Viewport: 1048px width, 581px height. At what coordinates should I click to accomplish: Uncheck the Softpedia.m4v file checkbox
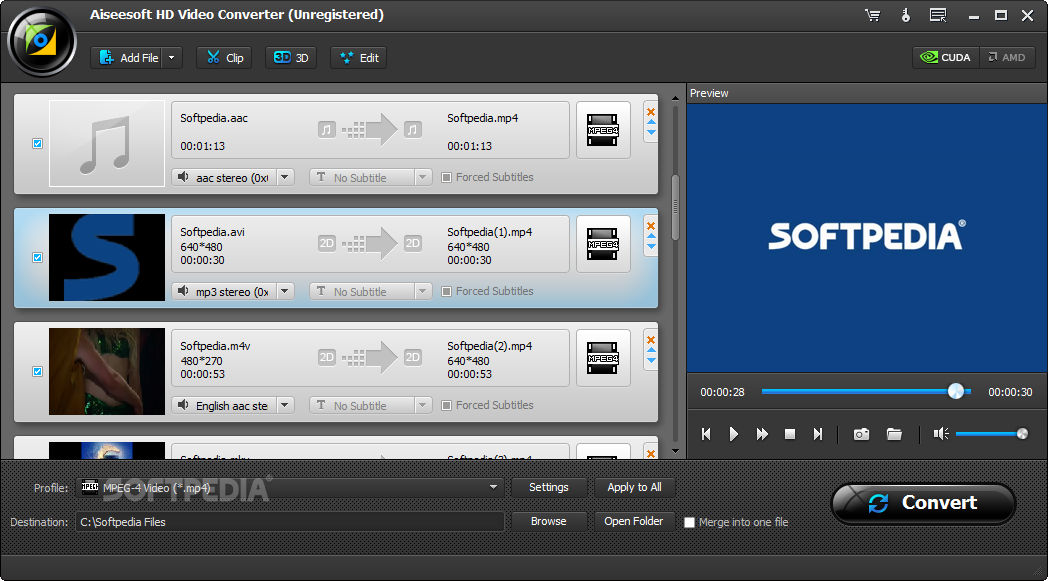point(37,371)
